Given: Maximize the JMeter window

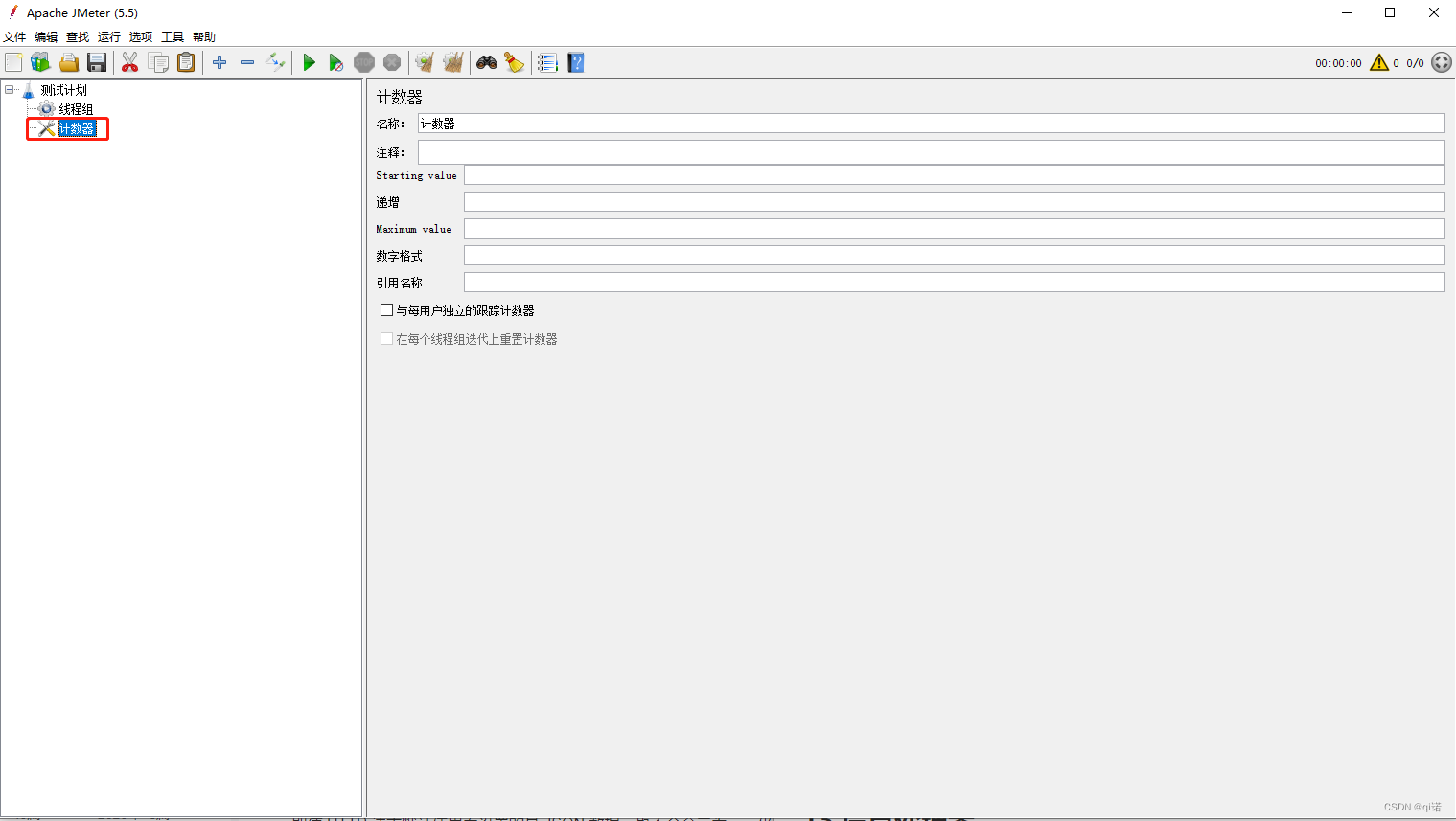Looking at the screenshot, I should [x=1390, y=12].
